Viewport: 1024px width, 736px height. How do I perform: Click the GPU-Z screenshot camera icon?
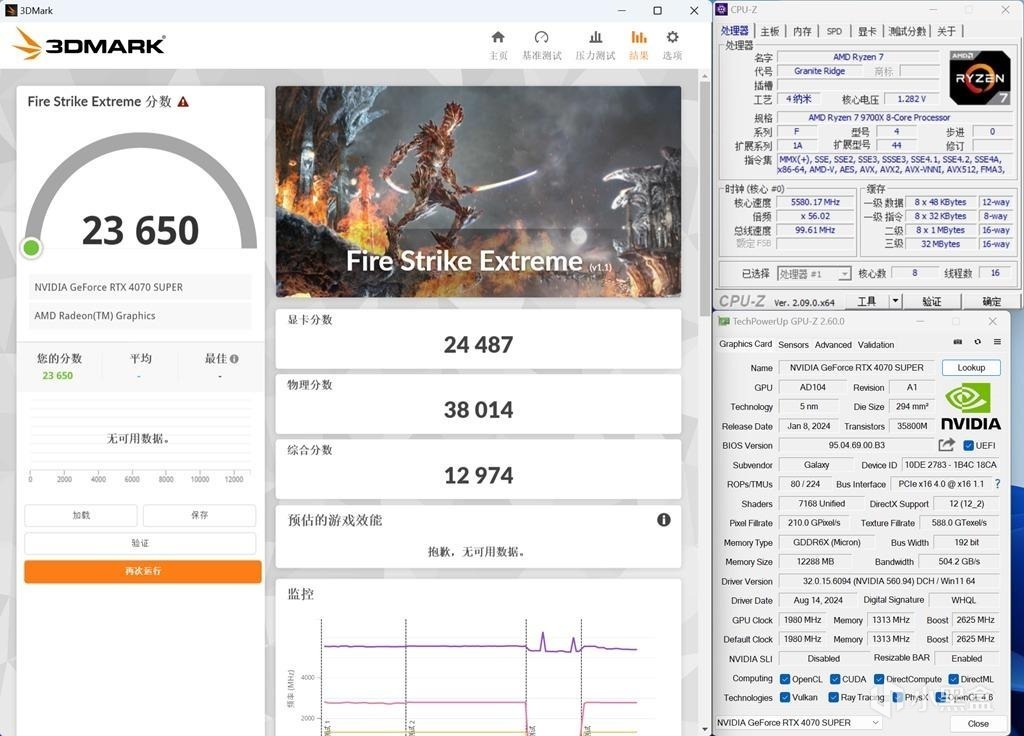957,342
